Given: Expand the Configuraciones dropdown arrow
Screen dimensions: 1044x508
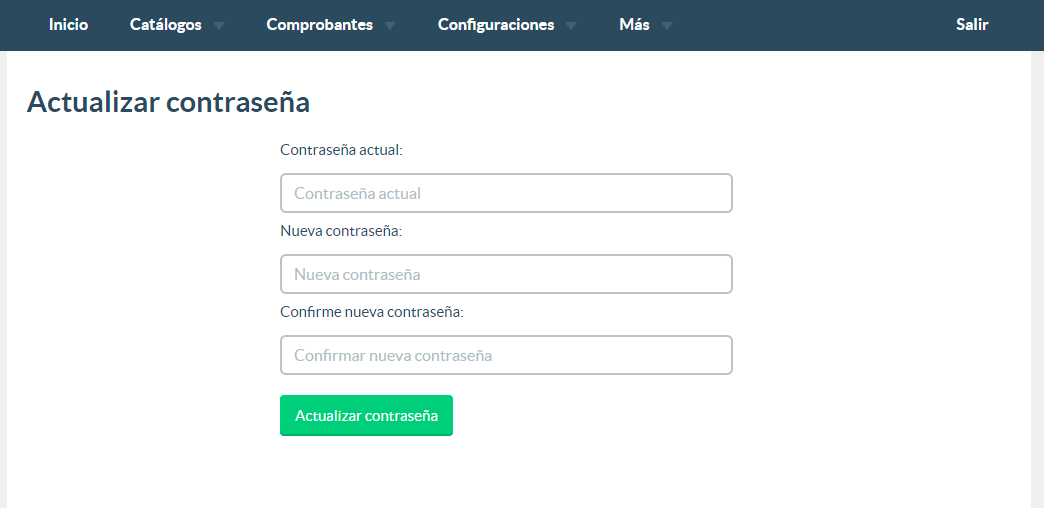Looking at the screenshot, I should point(571,26).
